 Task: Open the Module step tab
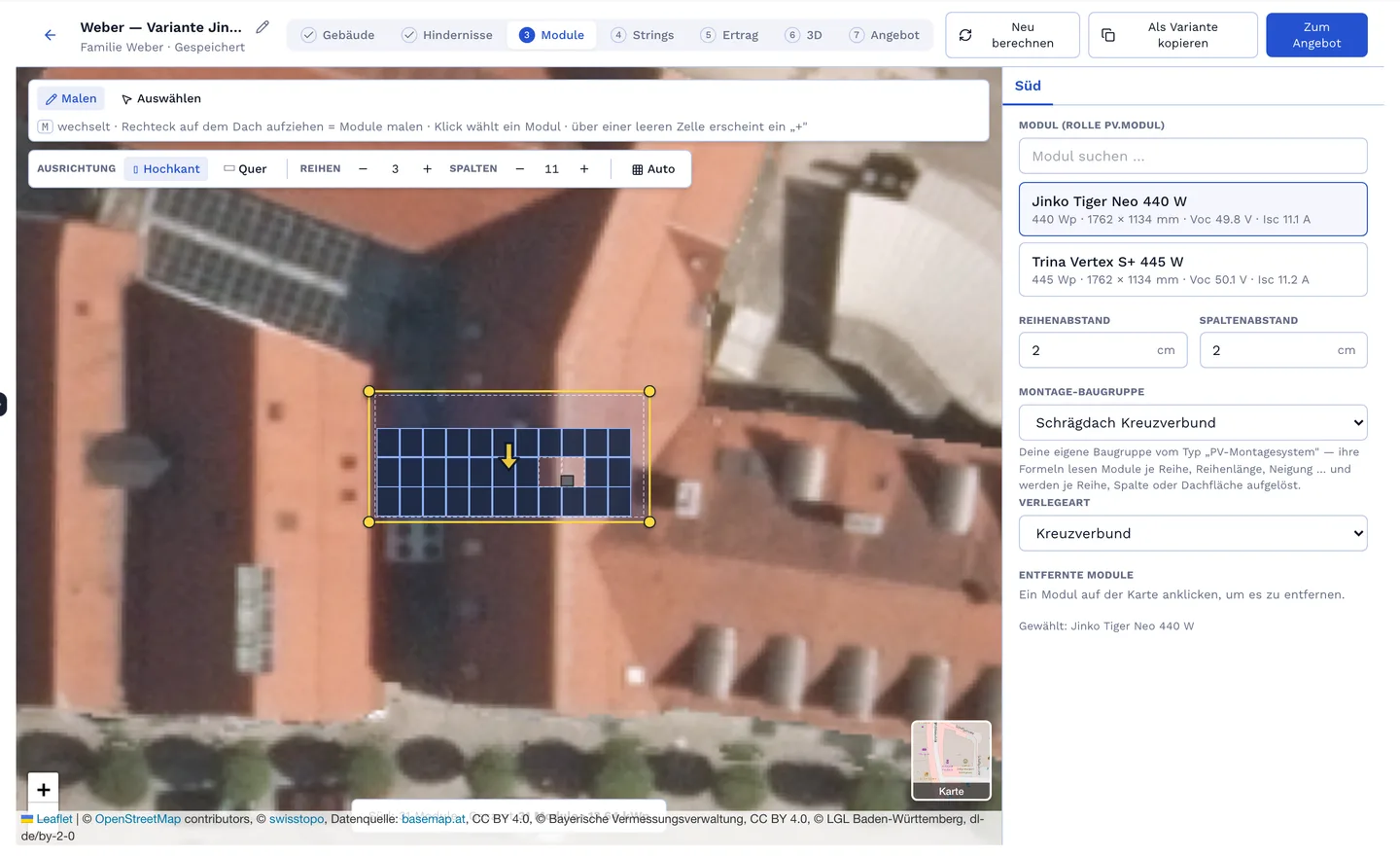click(x=551, y=35)
